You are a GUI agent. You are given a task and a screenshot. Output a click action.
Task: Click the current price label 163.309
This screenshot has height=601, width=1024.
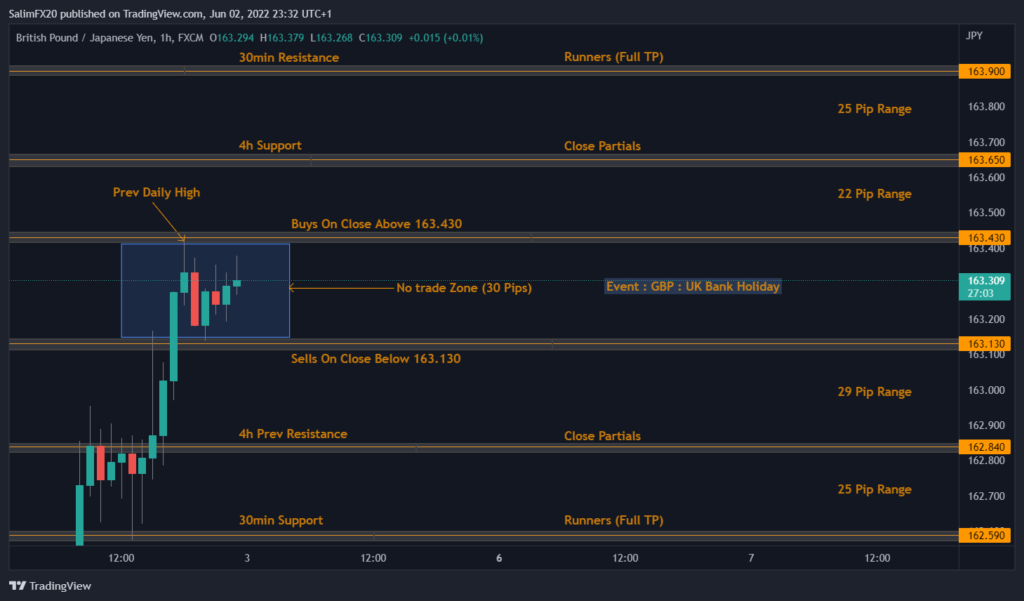[x=984, y=281]
